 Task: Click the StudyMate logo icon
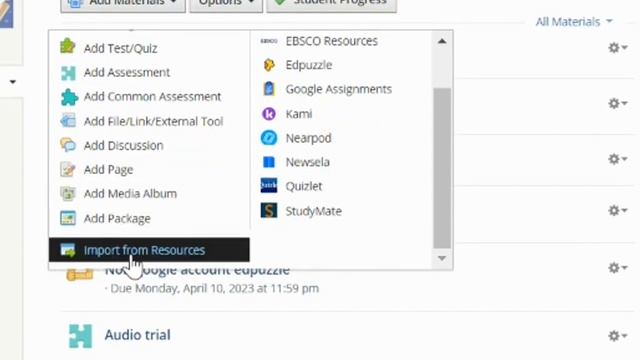(269, 211)
